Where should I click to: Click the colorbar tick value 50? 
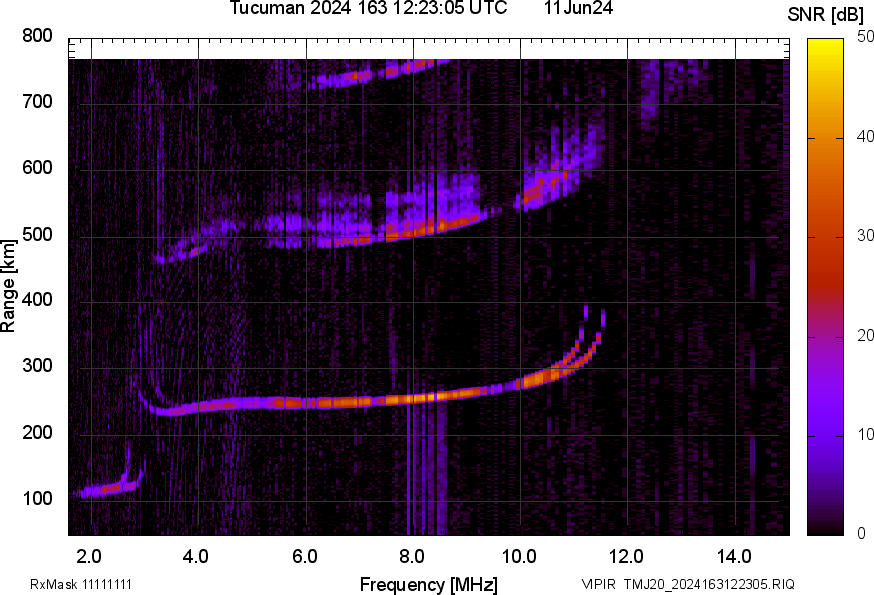(x=865, y=37)
